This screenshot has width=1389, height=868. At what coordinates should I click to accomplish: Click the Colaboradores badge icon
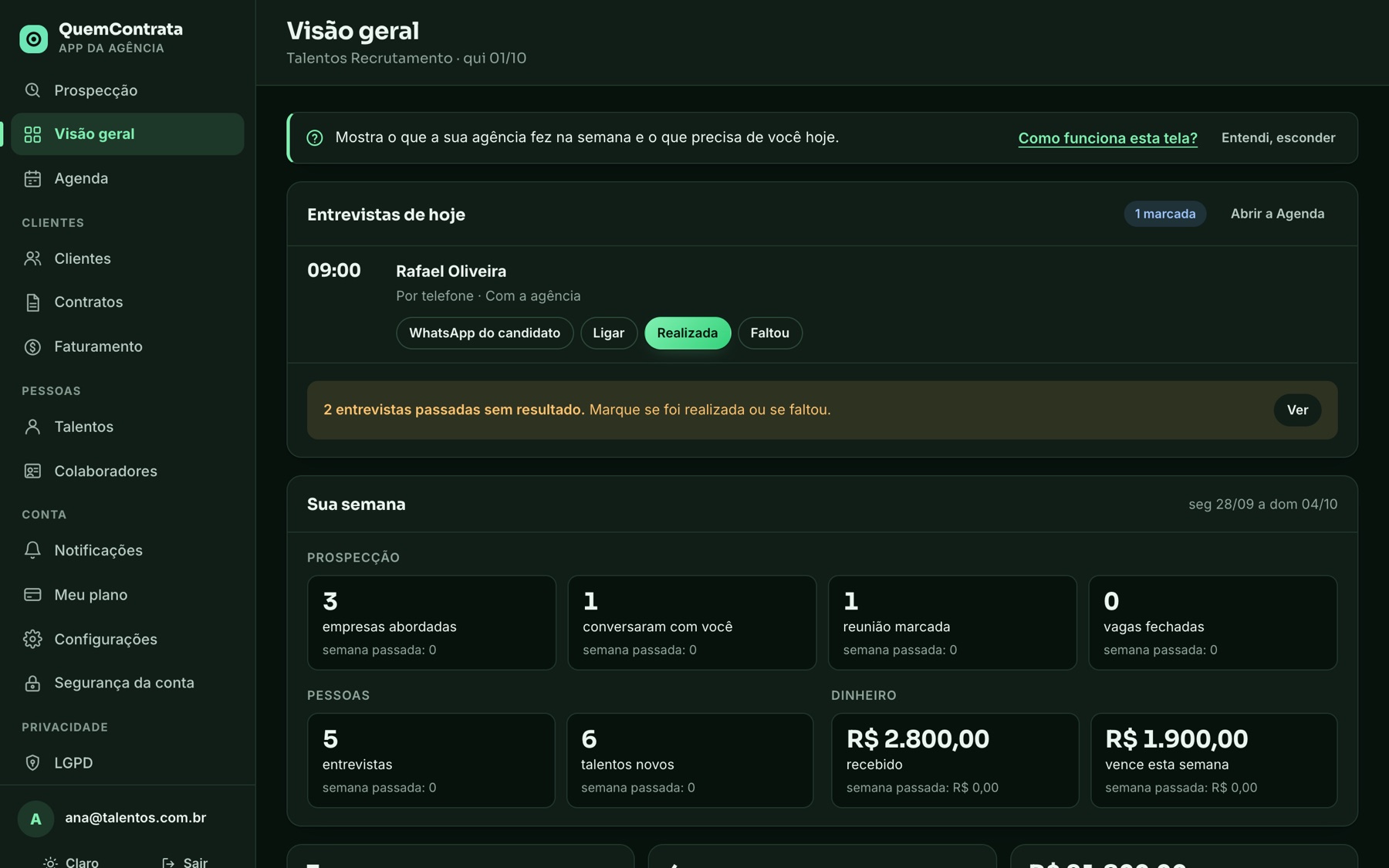pyautogui.click(x=32, y=471)
